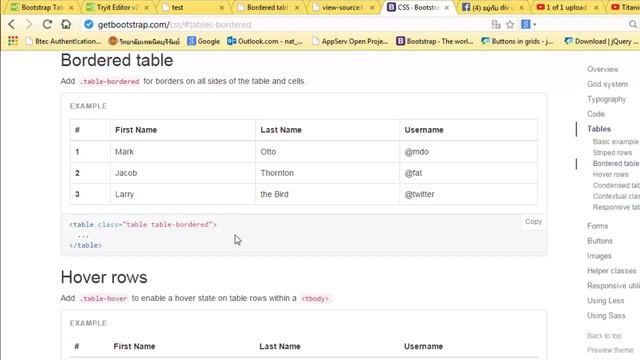Reload the page with the refresh icon
Image resolution: width=640 pixels, height=360 pixels.
pos(47,24)
